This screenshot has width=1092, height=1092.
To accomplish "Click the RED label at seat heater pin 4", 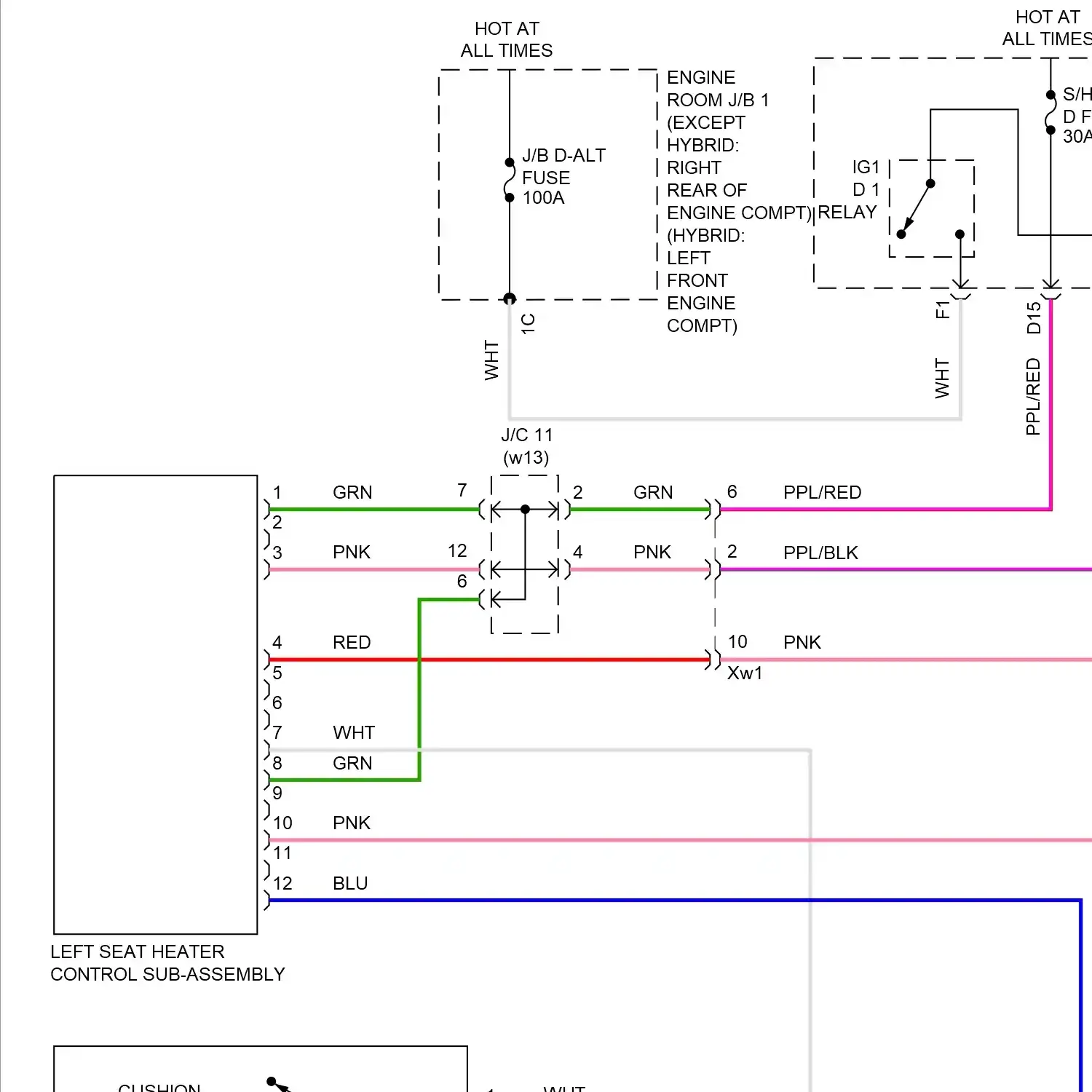I will tap(352, 642).
